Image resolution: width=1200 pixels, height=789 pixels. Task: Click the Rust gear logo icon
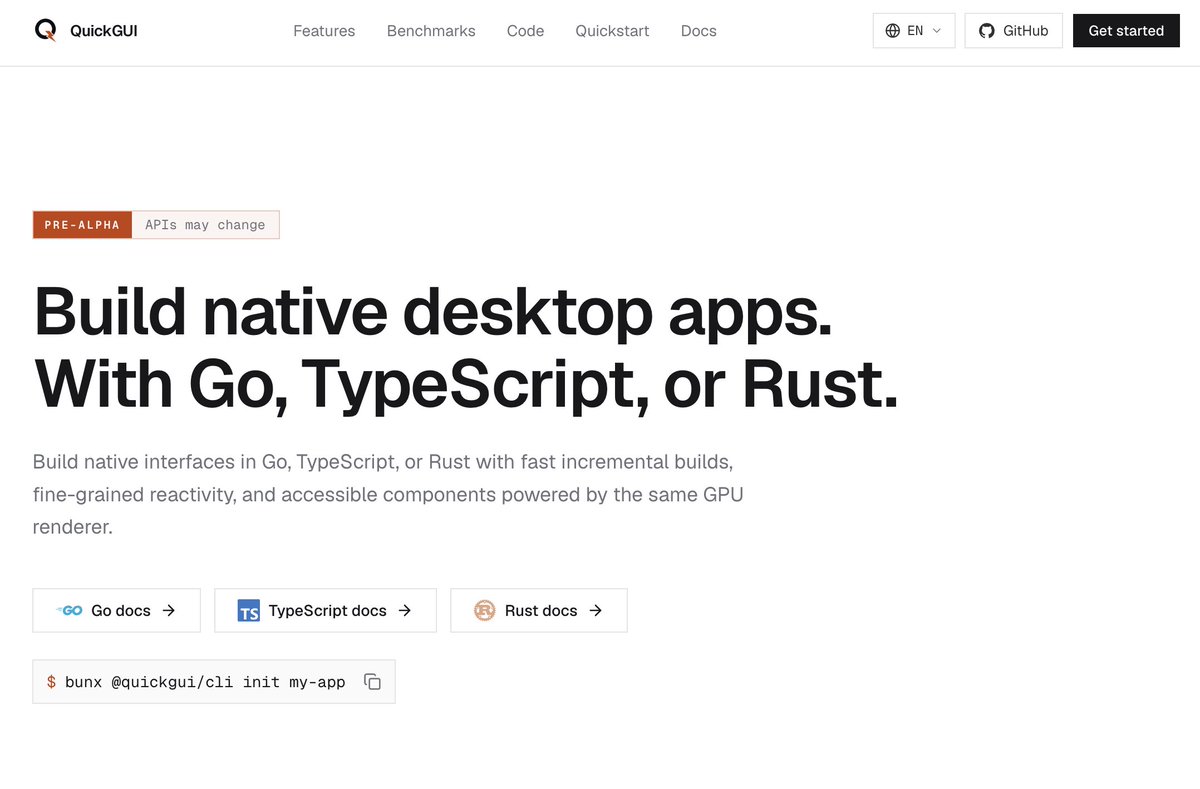coord(485,610)
